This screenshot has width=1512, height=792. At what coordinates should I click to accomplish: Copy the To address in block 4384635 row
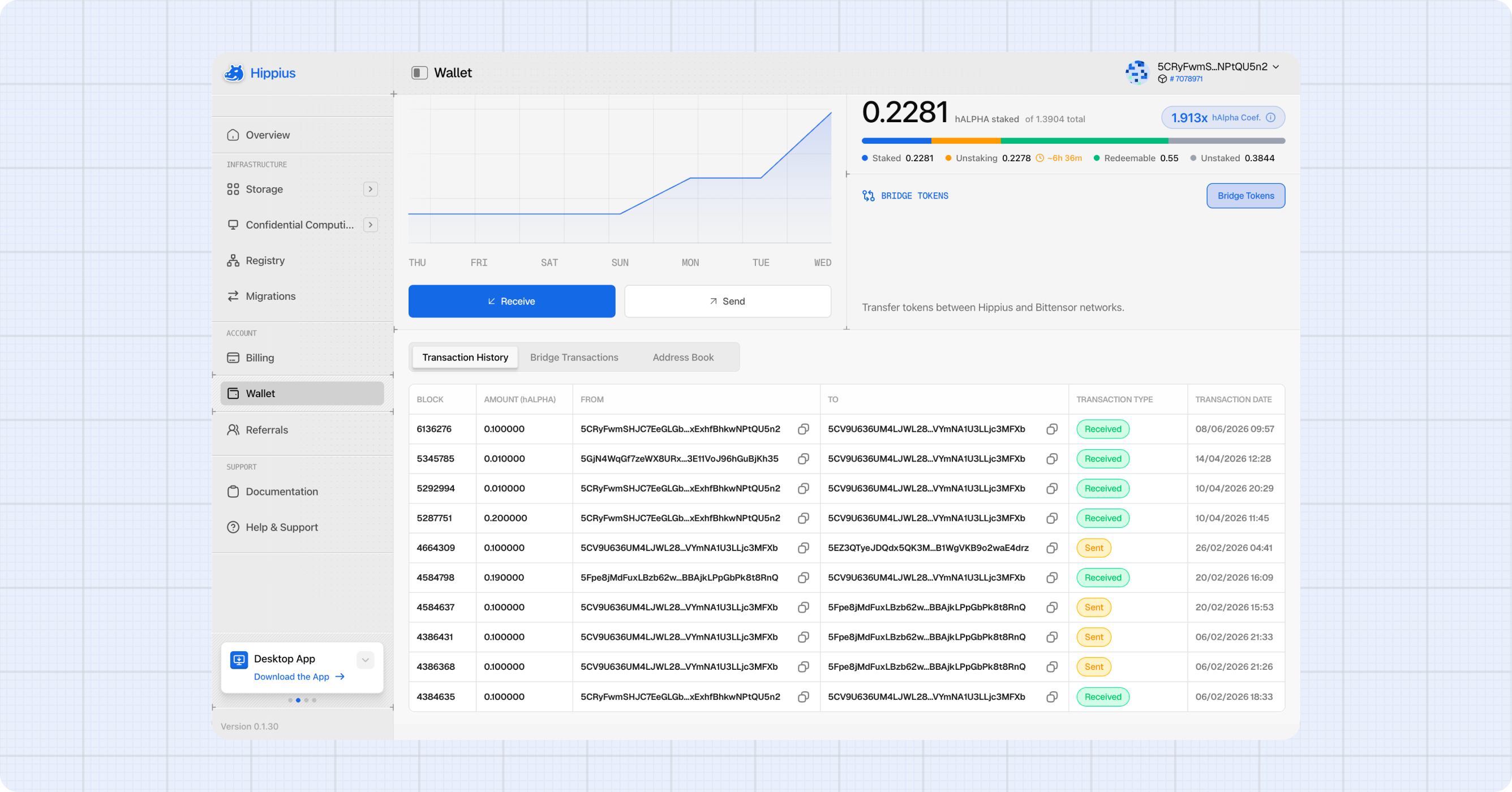coord(1052,697)
